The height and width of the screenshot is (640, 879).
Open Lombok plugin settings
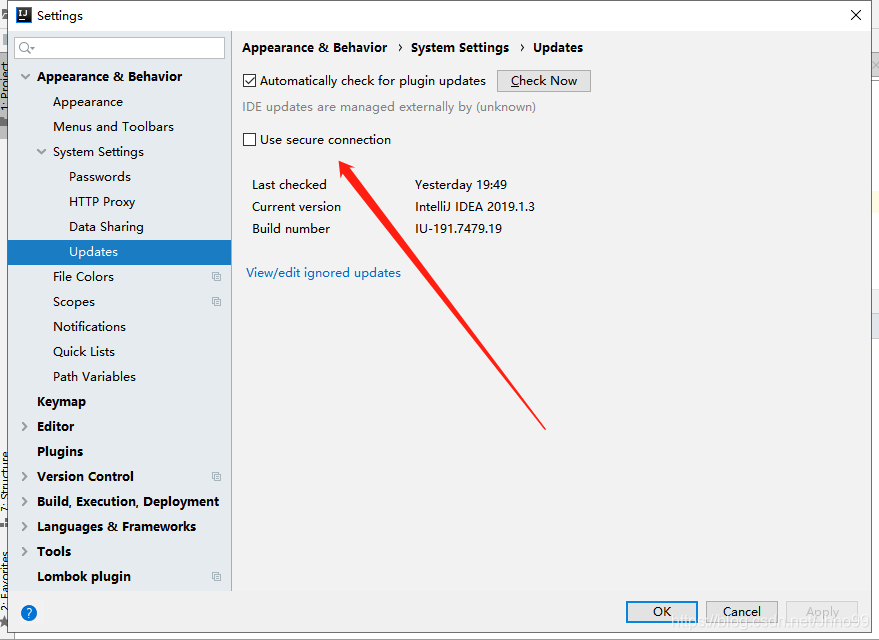[84, 577]
